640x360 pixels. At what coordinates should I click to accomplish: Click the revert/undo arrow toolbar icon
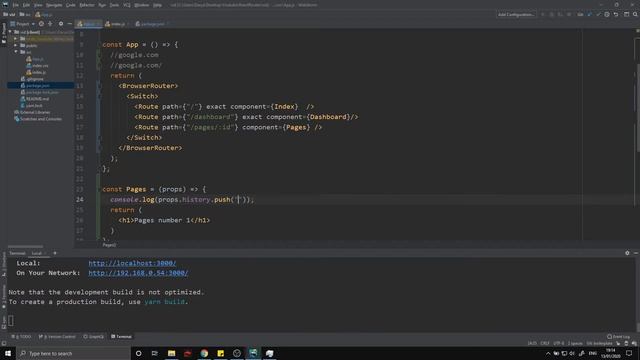pyautogui.click(x=616, y=14)
